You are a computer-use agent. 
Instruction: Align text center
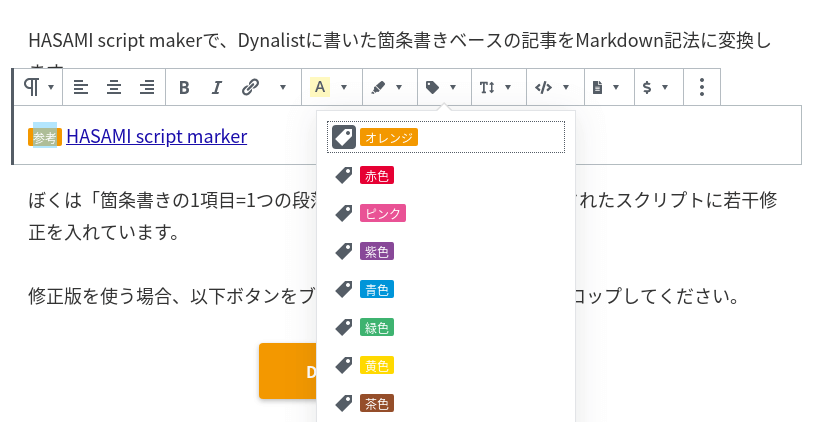click(x=114, y=87)
